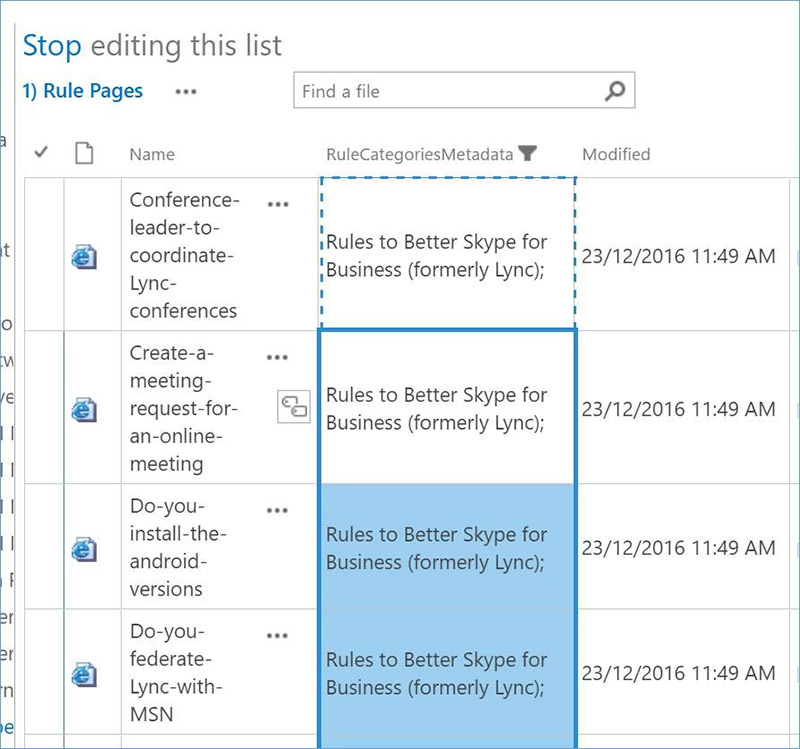Click the tag icon beside the Create-a-meeting-request row
Viewport: 800px width, 749px height.
coord(294,405)
